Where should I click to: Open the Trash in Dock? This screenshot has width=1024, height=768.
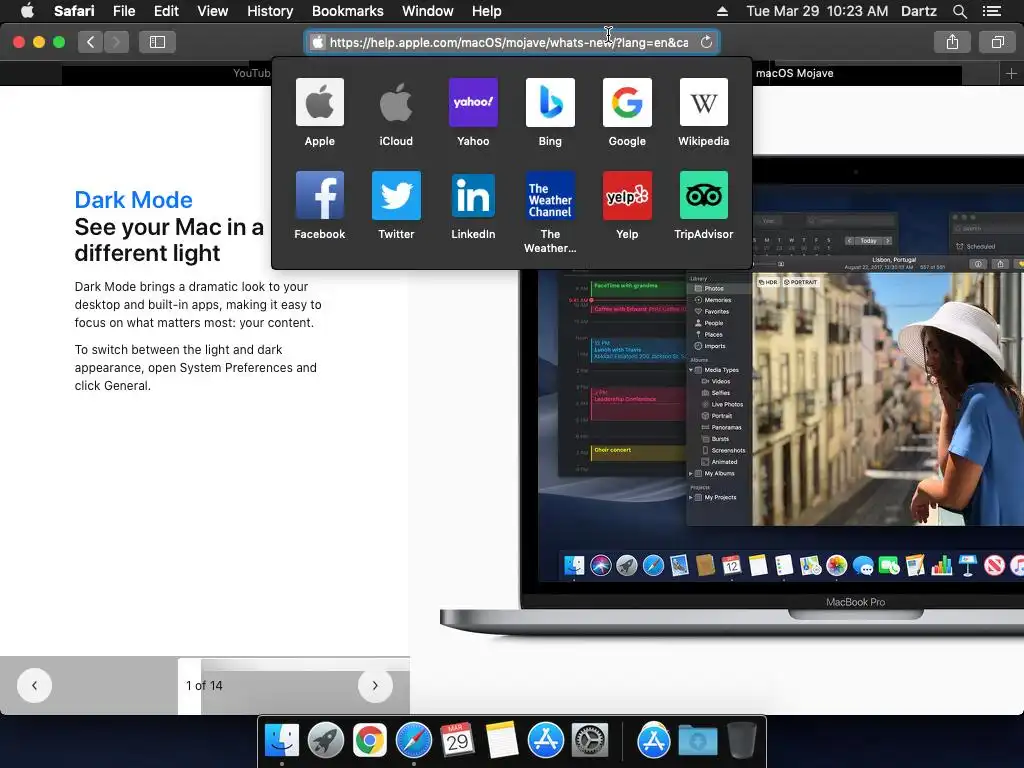(742, 741)
